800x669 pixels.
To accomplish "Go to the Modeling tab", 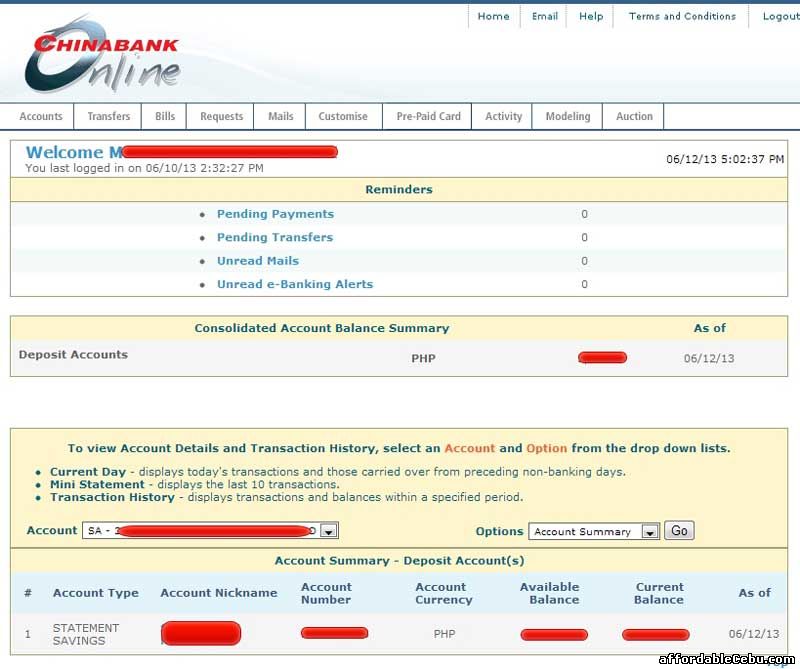I will [568, 116].
